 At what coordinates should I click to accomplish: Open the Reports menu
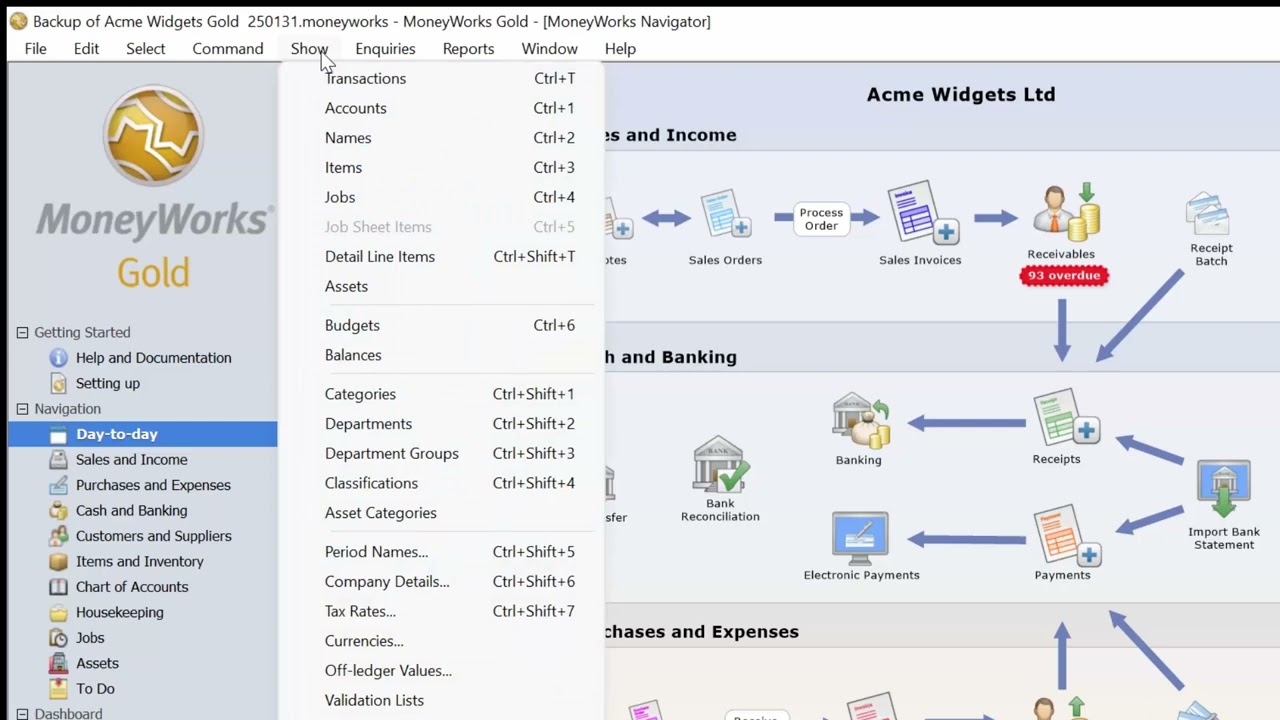pos(468,49)
